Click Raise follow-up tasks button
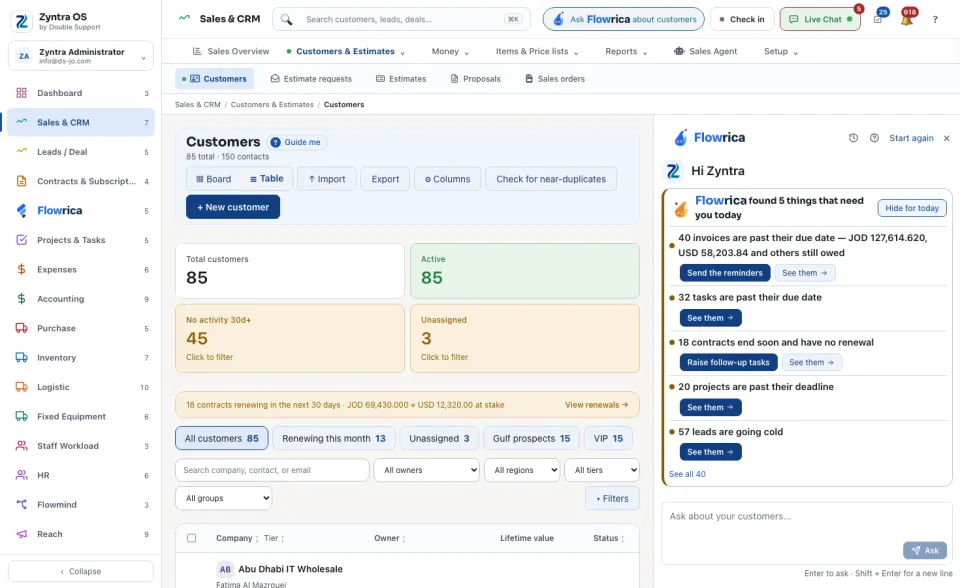 [x=729, y=362]
